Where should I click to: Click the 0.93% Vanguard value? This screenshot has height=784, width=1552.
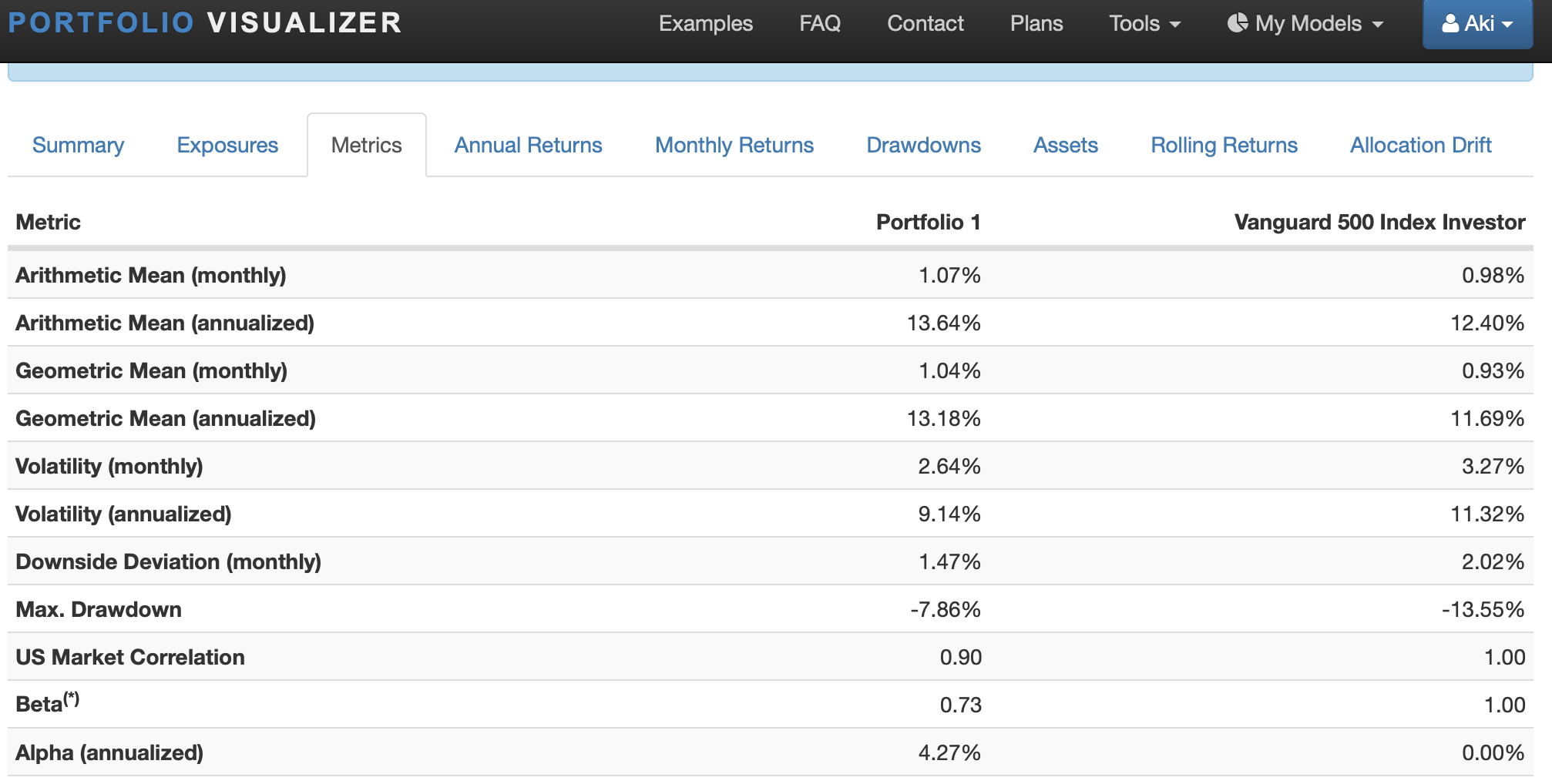tap(1493, 370)
